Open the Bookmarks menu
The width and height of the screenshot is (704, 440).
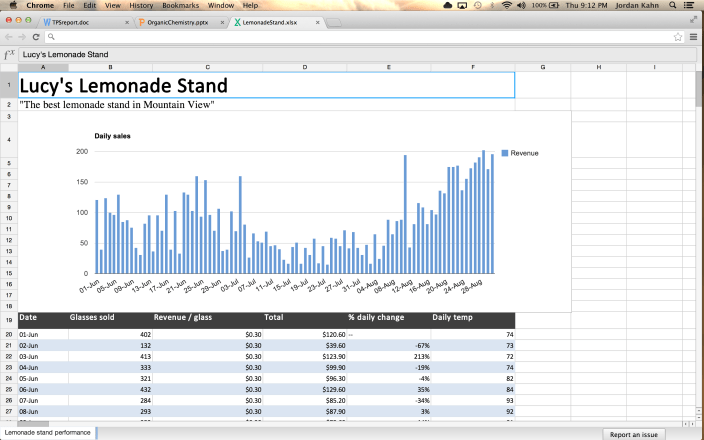tap(179, 5)
